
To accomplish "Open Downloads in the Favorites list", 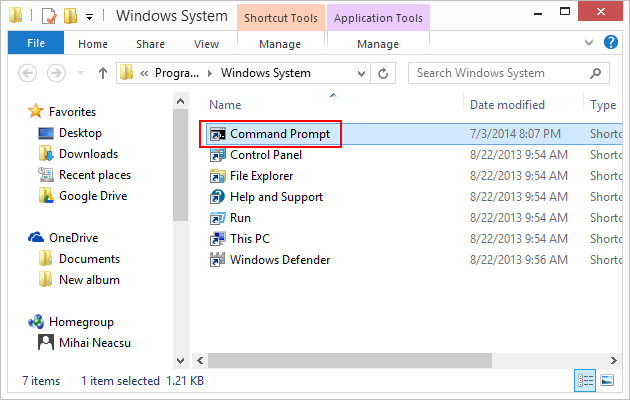I will (x=88, y=154).
